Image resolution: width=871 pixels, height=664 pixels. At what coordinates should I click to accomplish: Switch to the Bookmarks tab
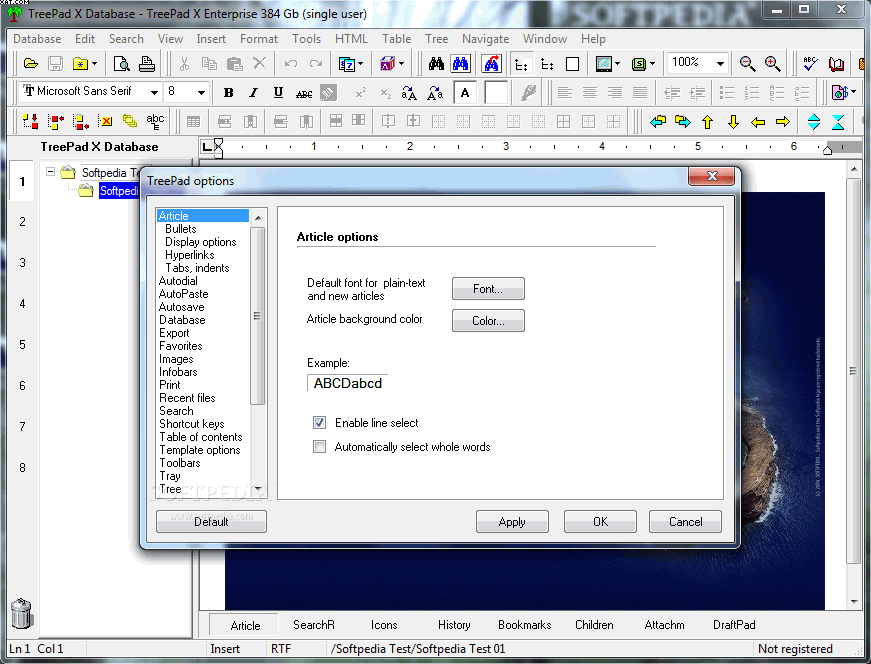(x=524, y=625)
